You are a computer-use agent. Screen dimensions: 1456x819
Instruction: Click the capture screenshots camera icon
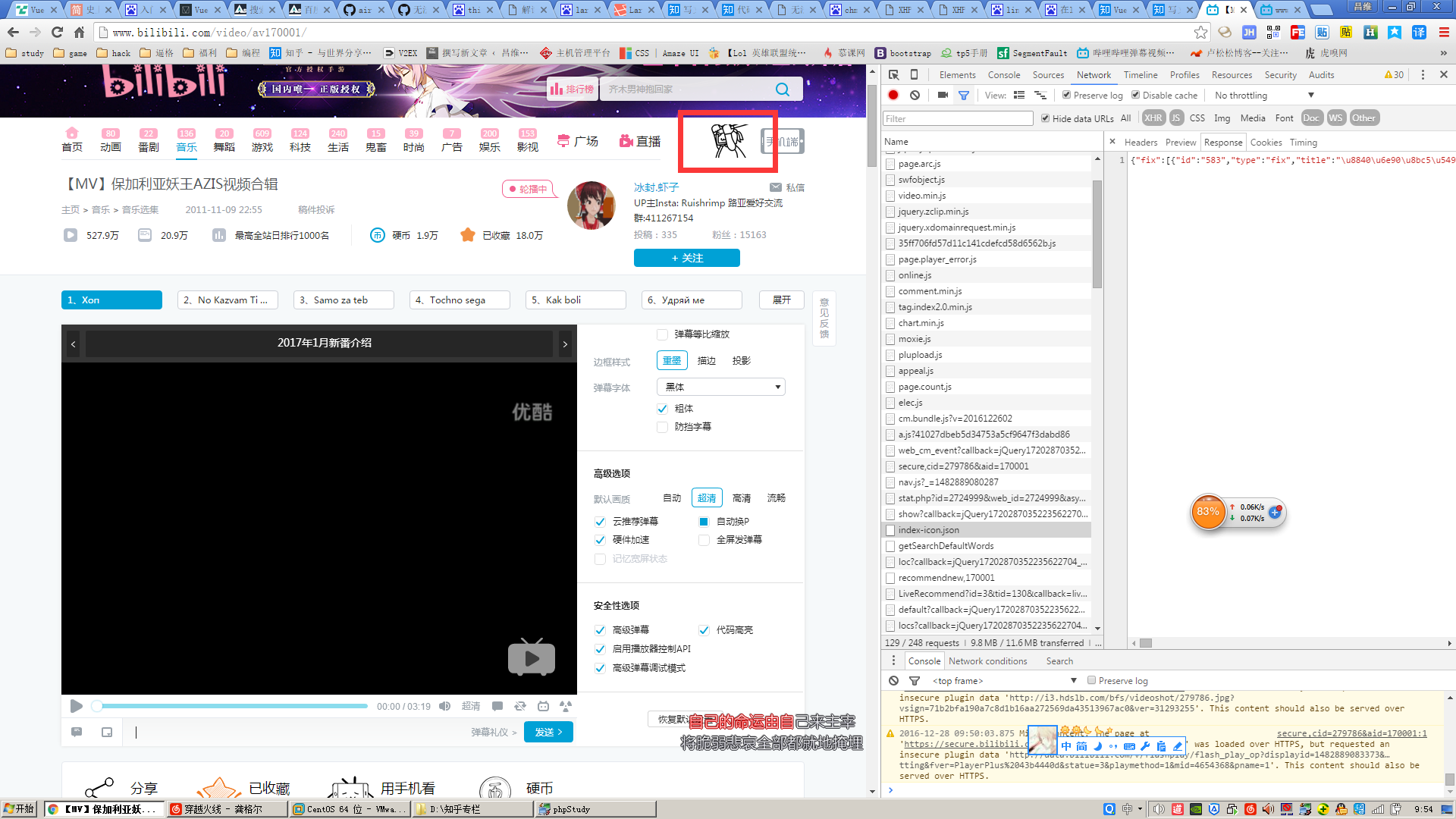click(x=943, y=96)
